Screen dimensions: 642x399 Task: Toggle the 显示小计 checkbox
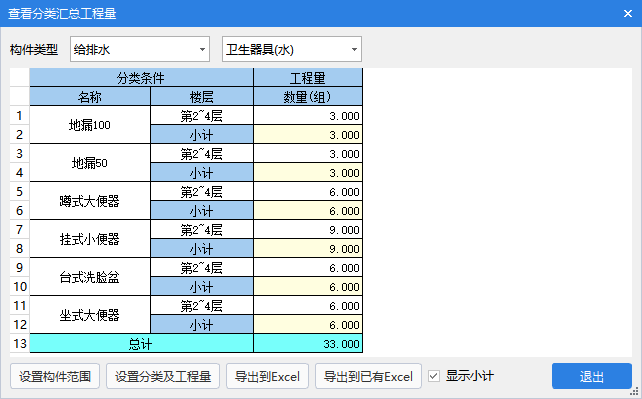pyautogui.click(x=434, y=376)
